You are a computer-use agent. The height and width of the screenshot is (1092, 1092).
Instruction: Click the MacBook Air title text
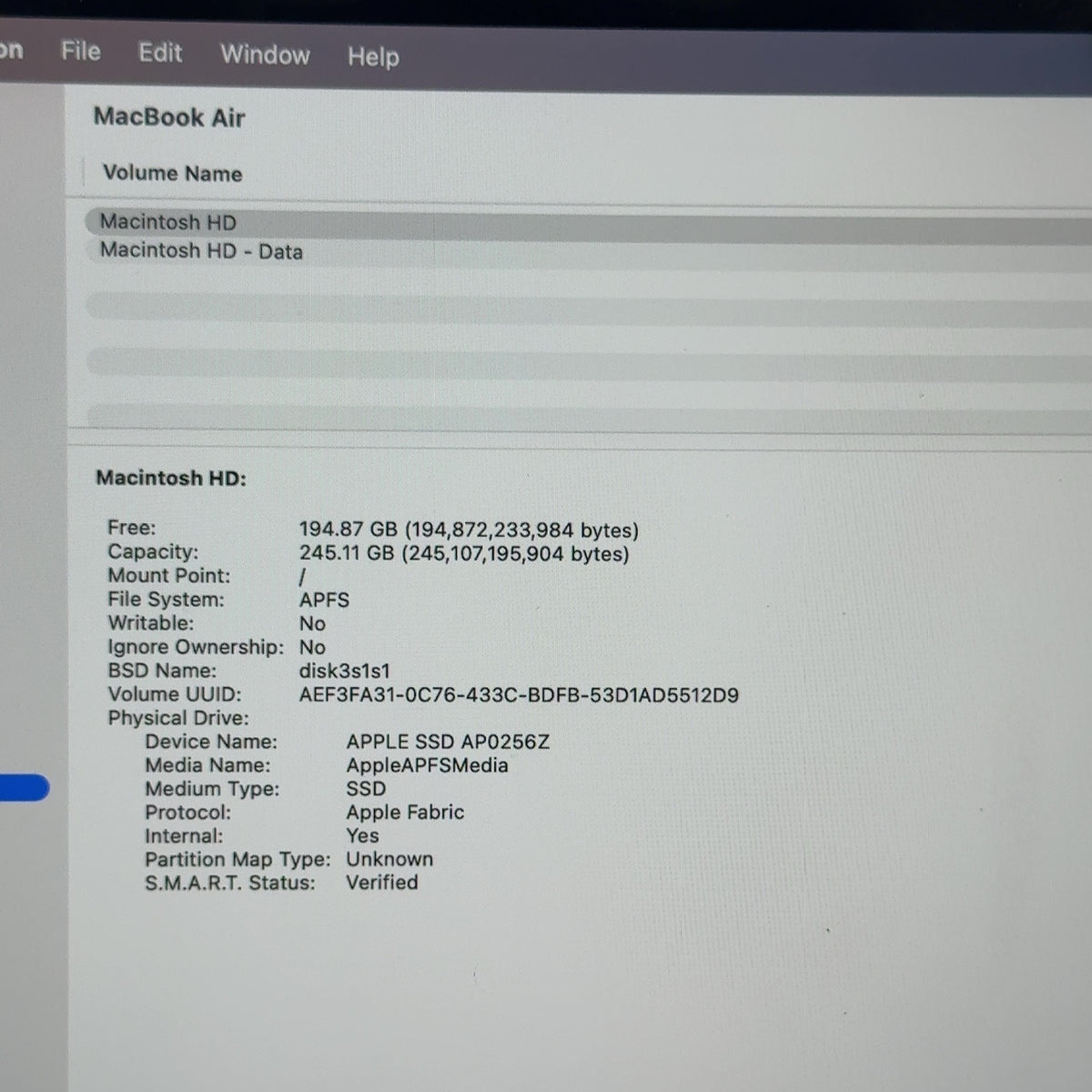point(169,117)
